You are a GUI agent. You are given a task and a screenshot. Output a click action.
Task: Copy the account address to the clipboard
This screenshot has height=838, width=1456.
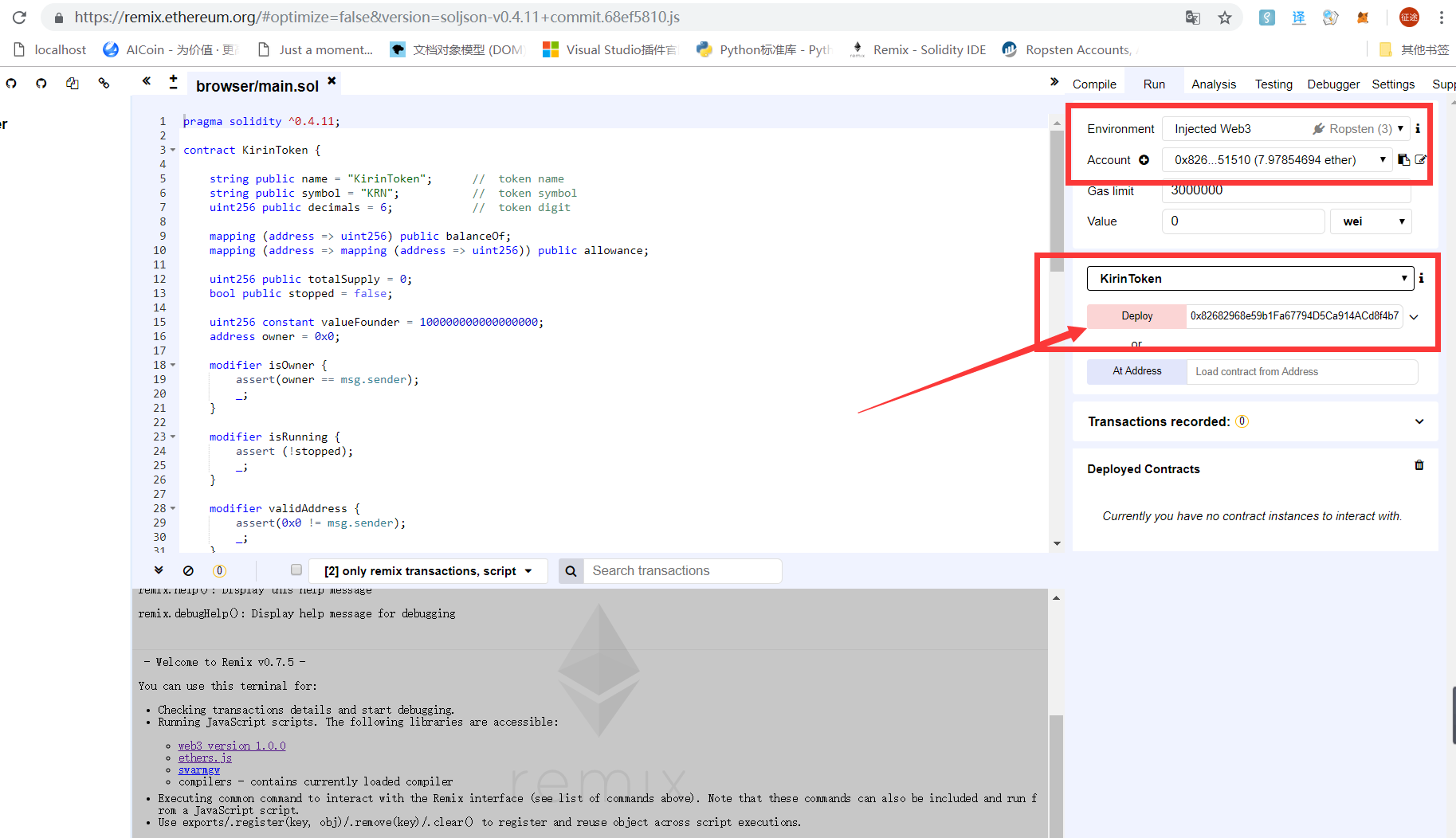tap(1403, 160)
